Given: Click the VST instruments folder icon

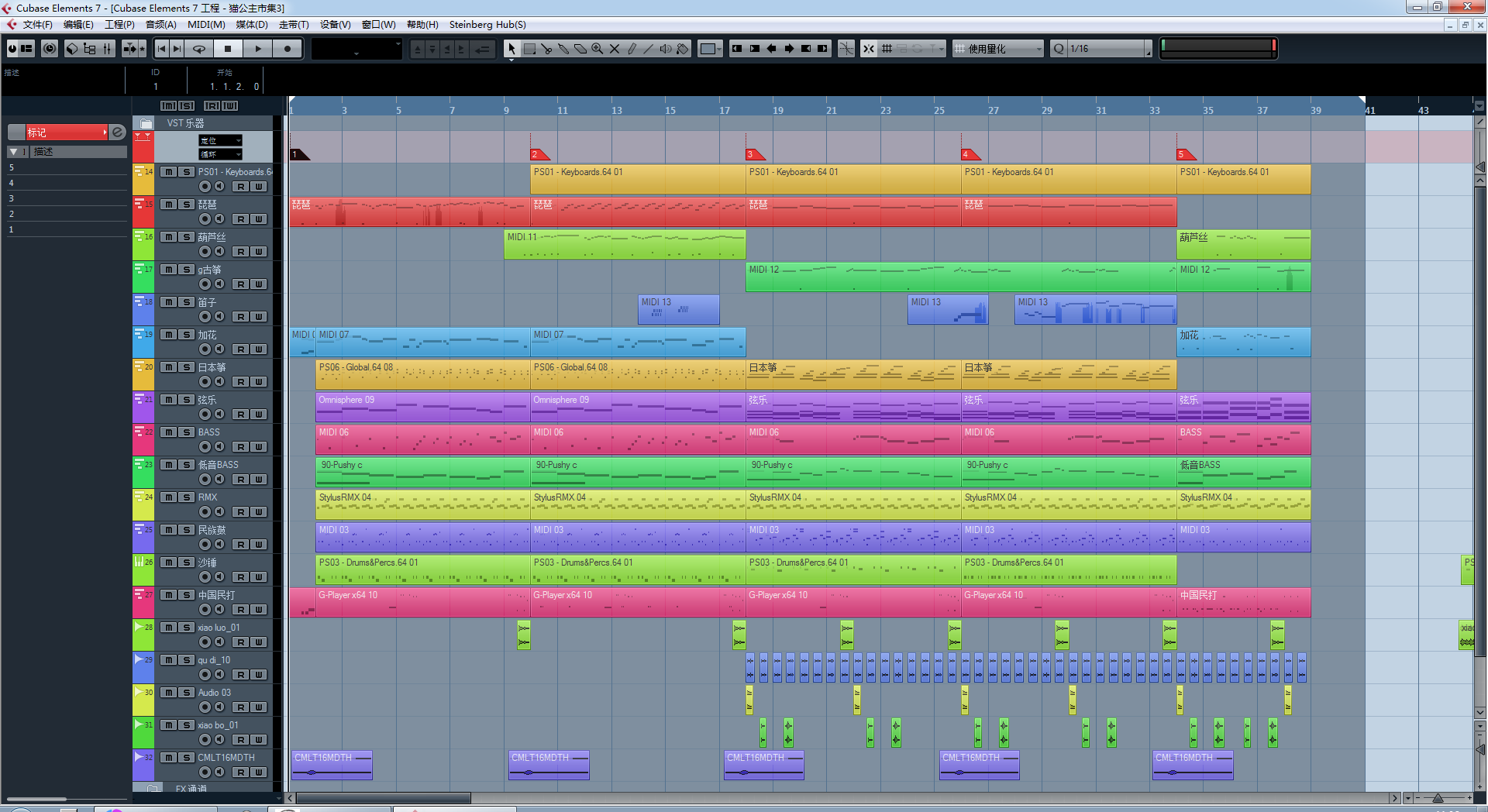Looking at the screenshot, I should click(x=146, y=123).
